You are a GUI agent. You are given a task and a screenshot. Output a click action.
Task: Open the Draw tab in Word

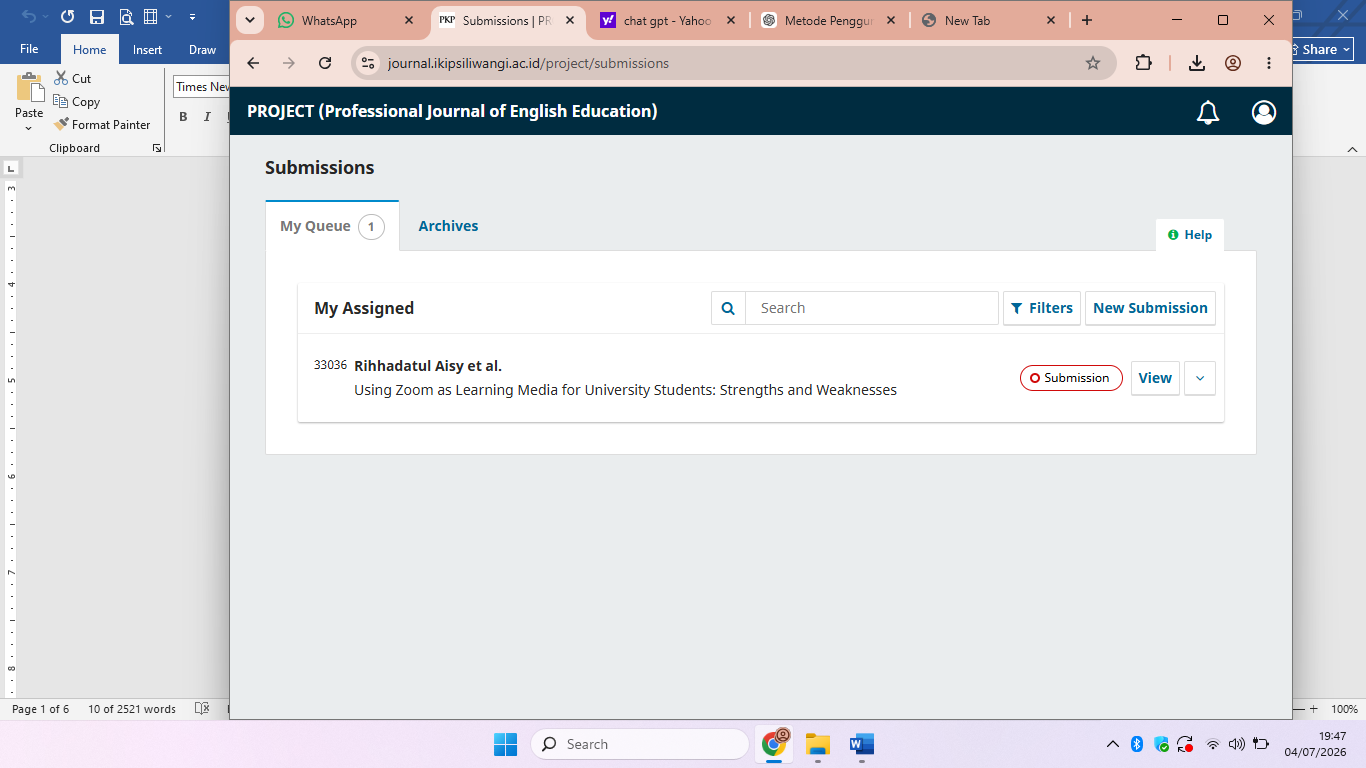coord(202,49)
